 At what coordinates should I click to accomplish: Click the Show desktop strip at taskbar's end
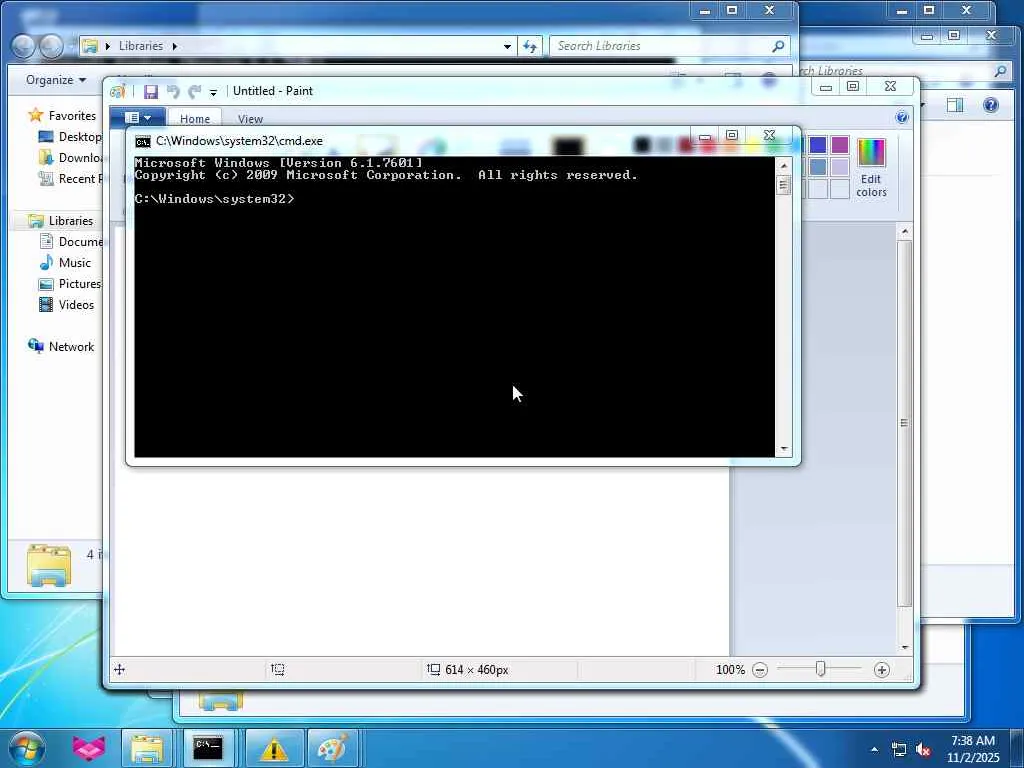[1017, 749]
